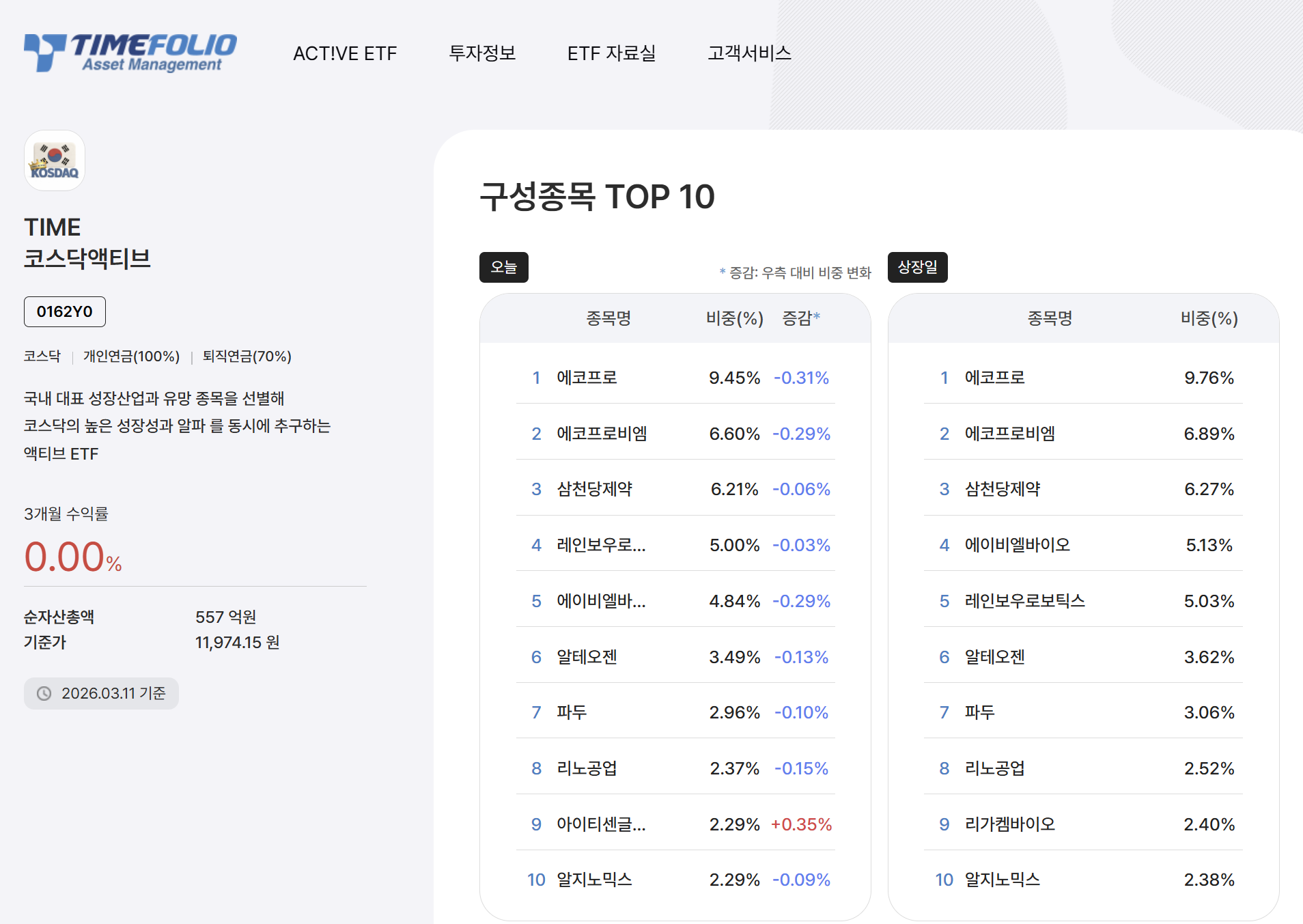
Task: Click the truncated 레인보우로... row name
Action: tap(601, 545)
